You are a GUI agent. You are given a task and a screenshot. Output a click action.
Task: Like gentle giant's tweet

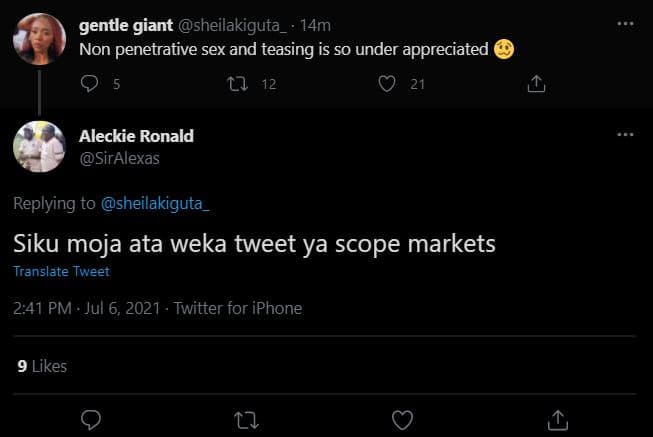point(387,84)
